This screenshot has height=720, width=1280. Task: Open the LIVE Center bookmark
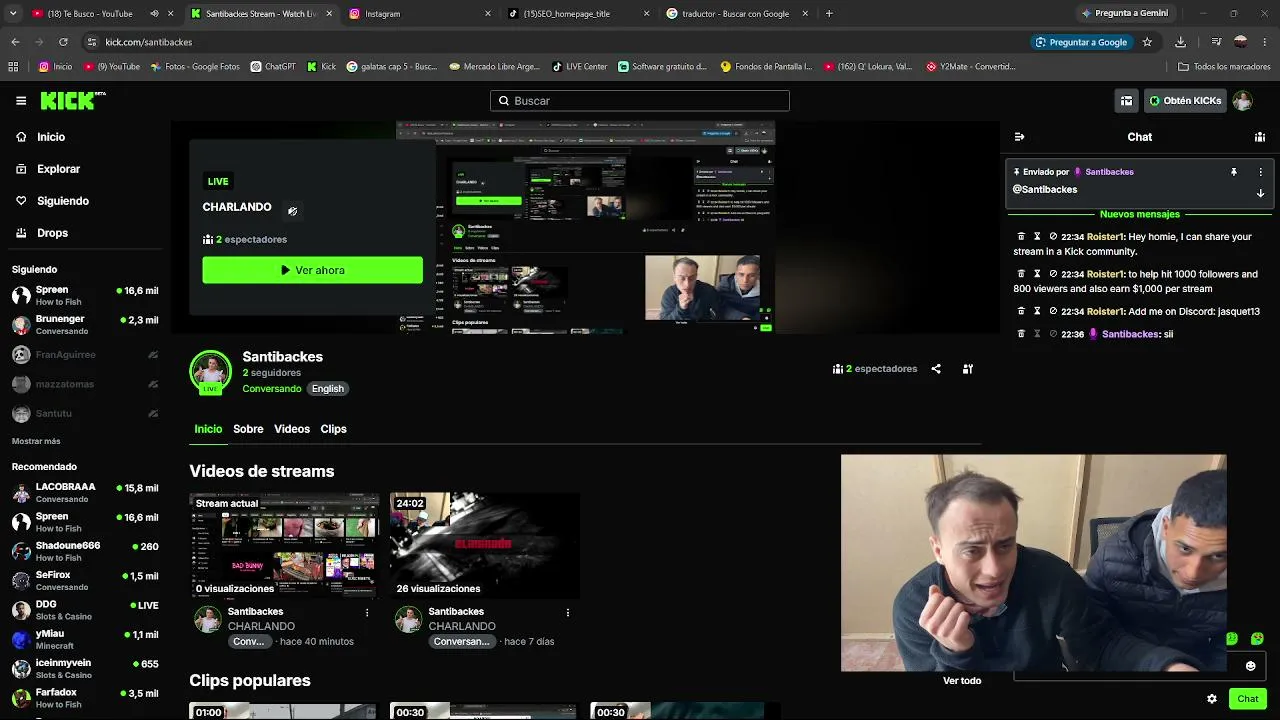click(x=578, y=67)
